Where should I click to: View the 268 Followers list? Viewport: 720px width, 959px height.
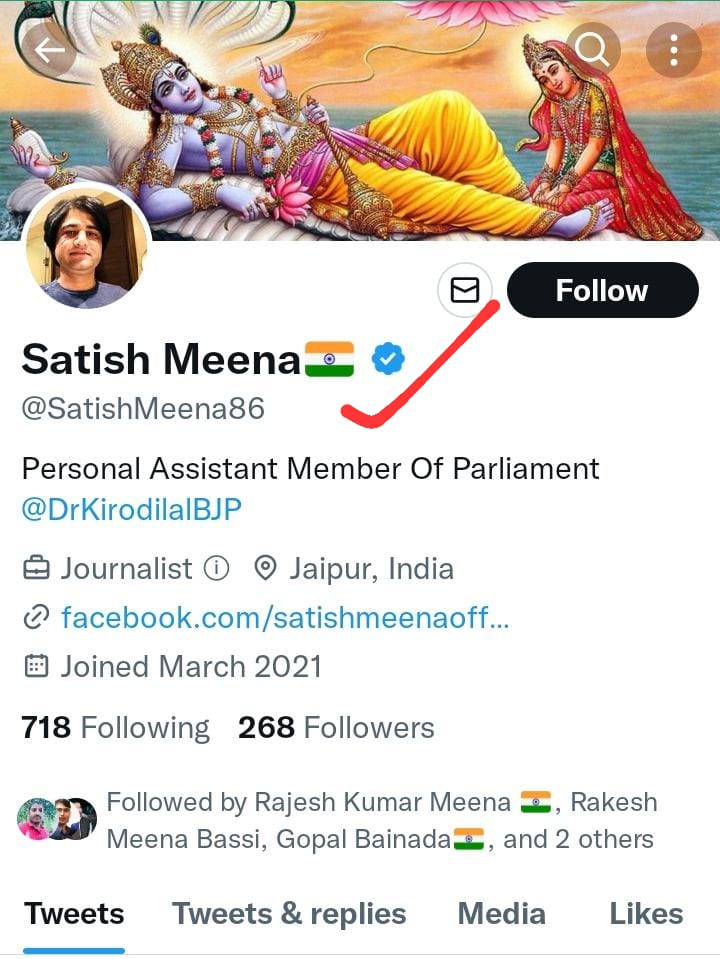(336, 727)
